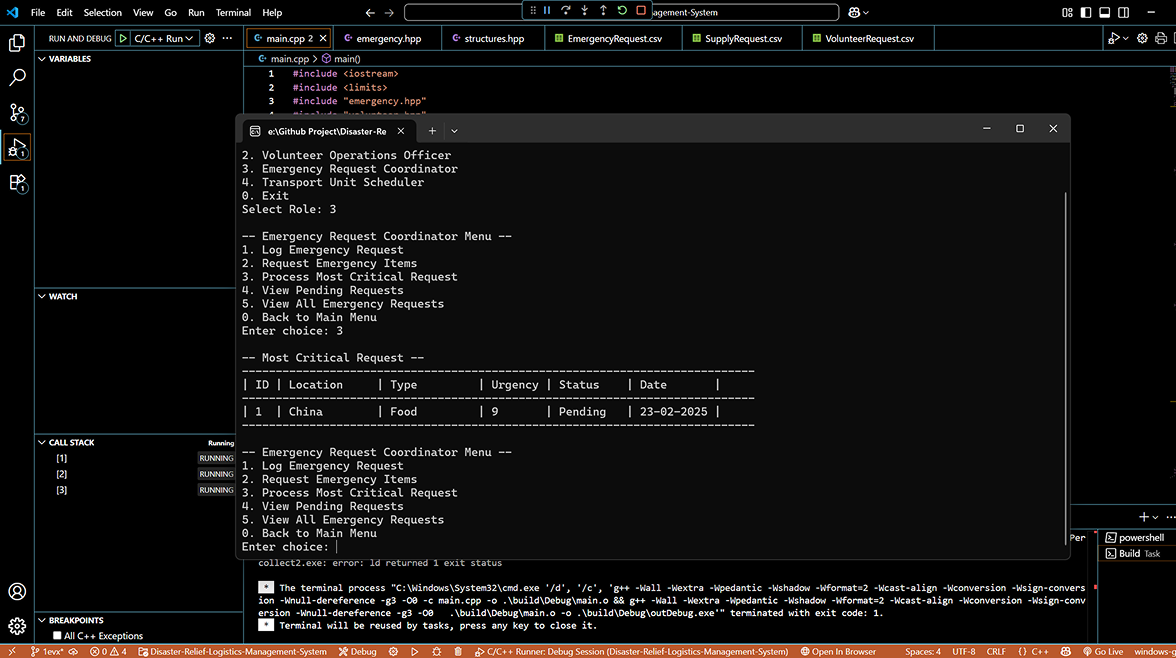1176x658 pixels.
Task: Open the Extensions view
Action: pyautogui.click(x=17, y=183)
